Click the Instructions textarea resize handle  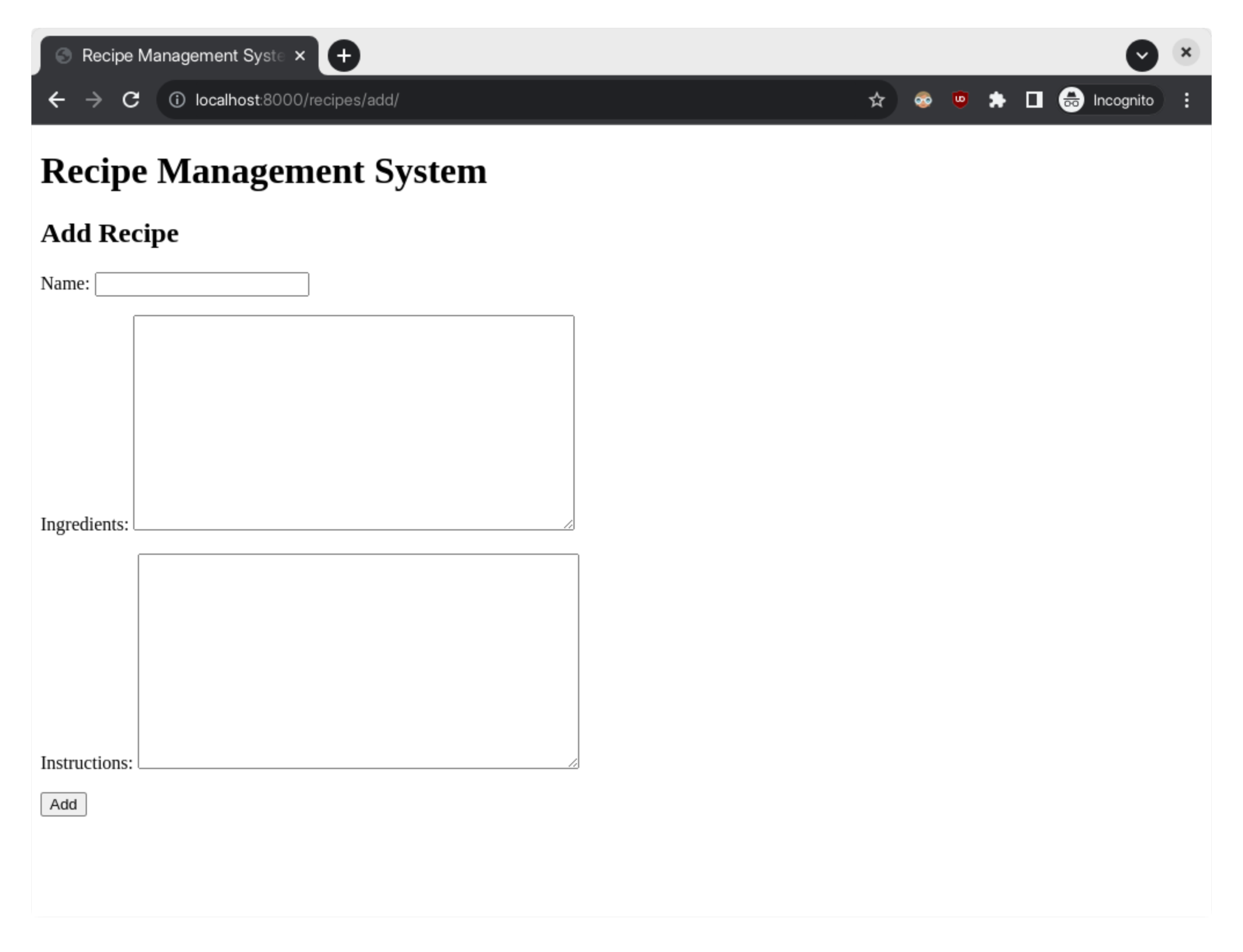click(573, 763)
